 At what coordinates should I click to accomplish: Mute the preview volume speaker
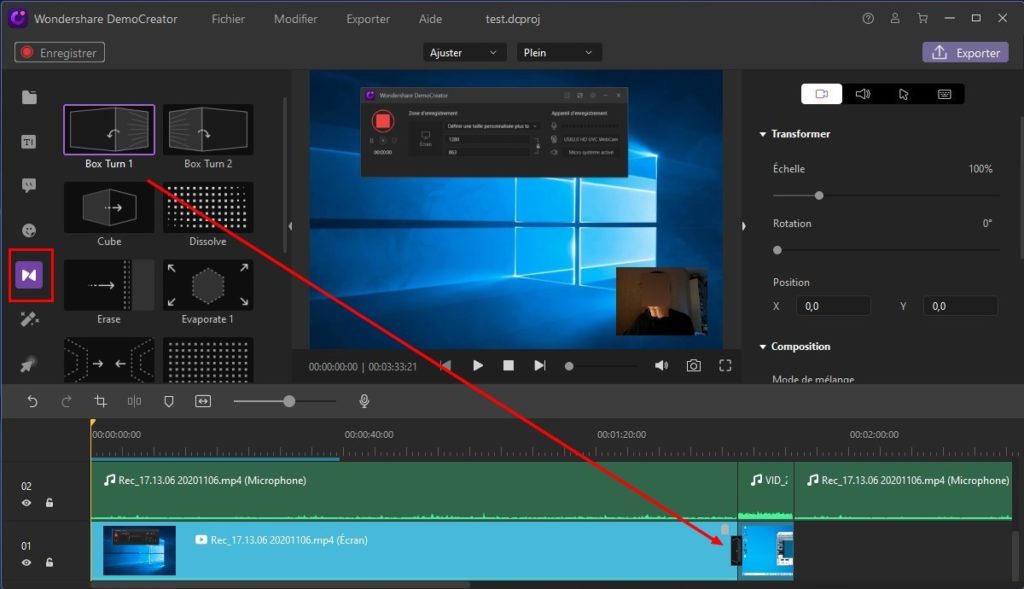click(661, 366)
